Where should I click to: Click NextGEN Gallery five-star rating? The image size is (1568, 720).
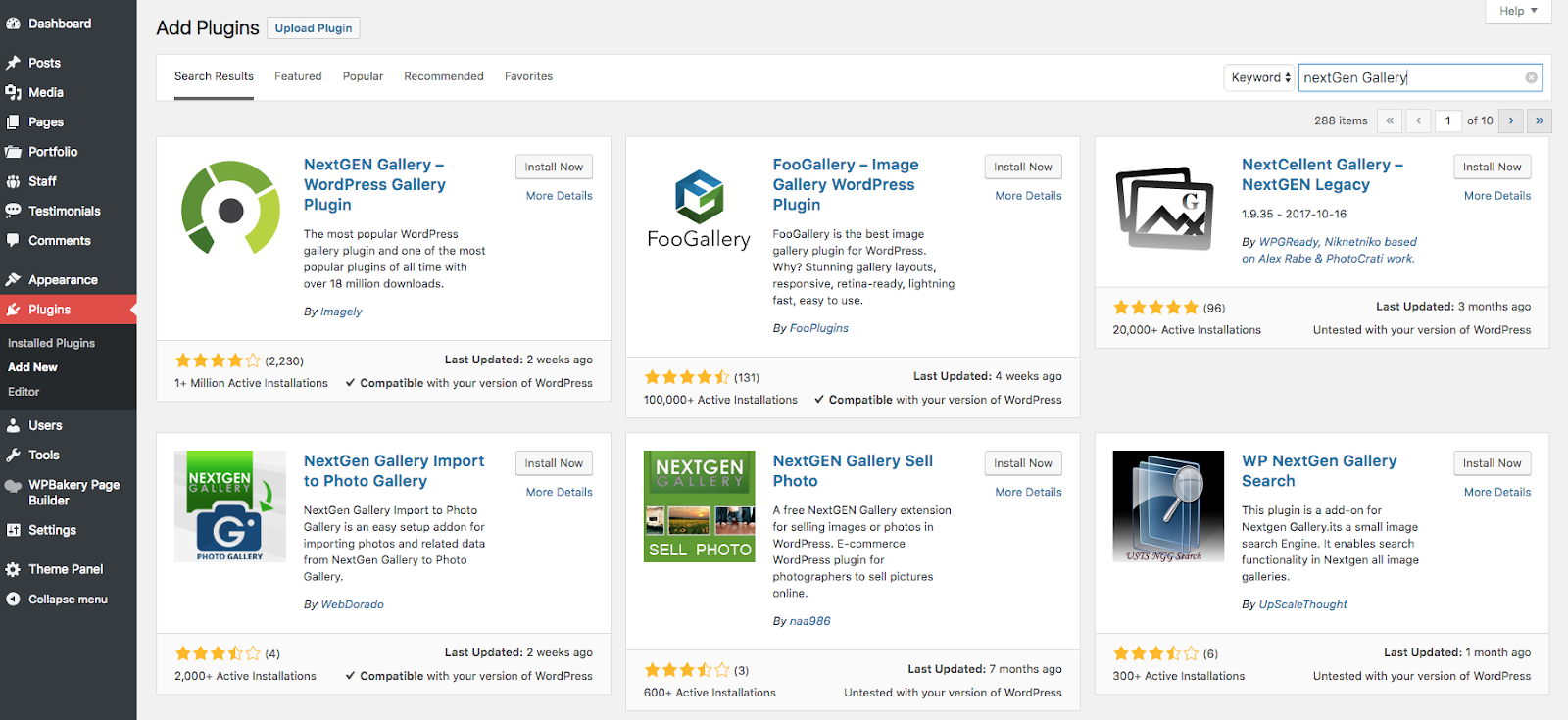tap(218, 360)
